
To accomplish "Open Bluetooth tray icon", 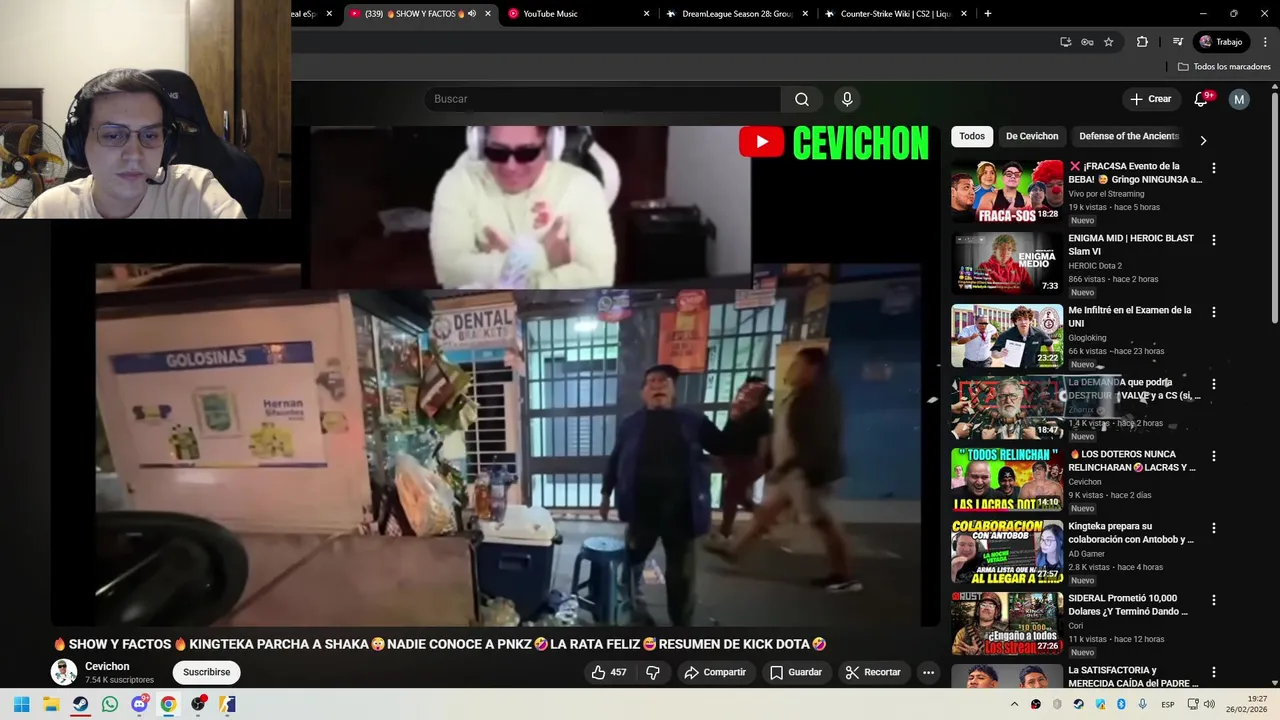I will click(1121, 704).
